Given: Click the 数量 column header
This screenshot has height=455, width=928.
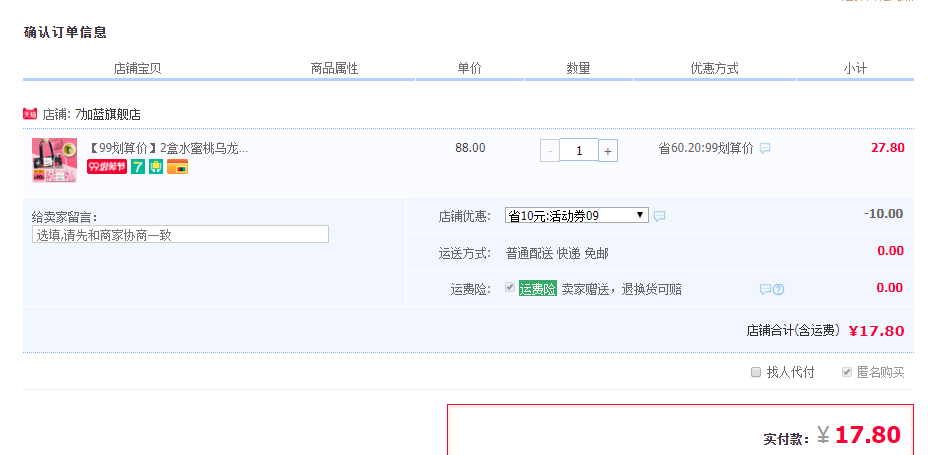Looking at the screenshot, I should tap(578, 69).
